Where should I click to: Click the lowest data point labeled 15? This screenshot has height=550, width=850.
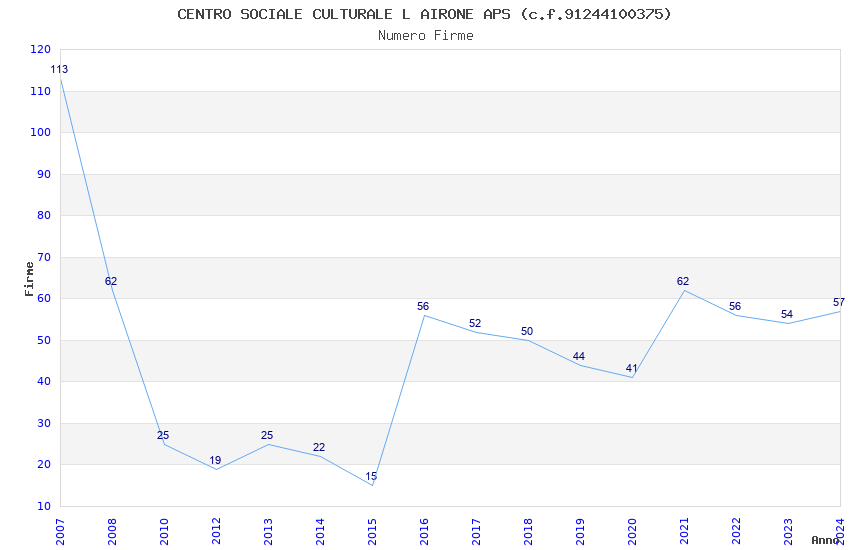point(371,476)
